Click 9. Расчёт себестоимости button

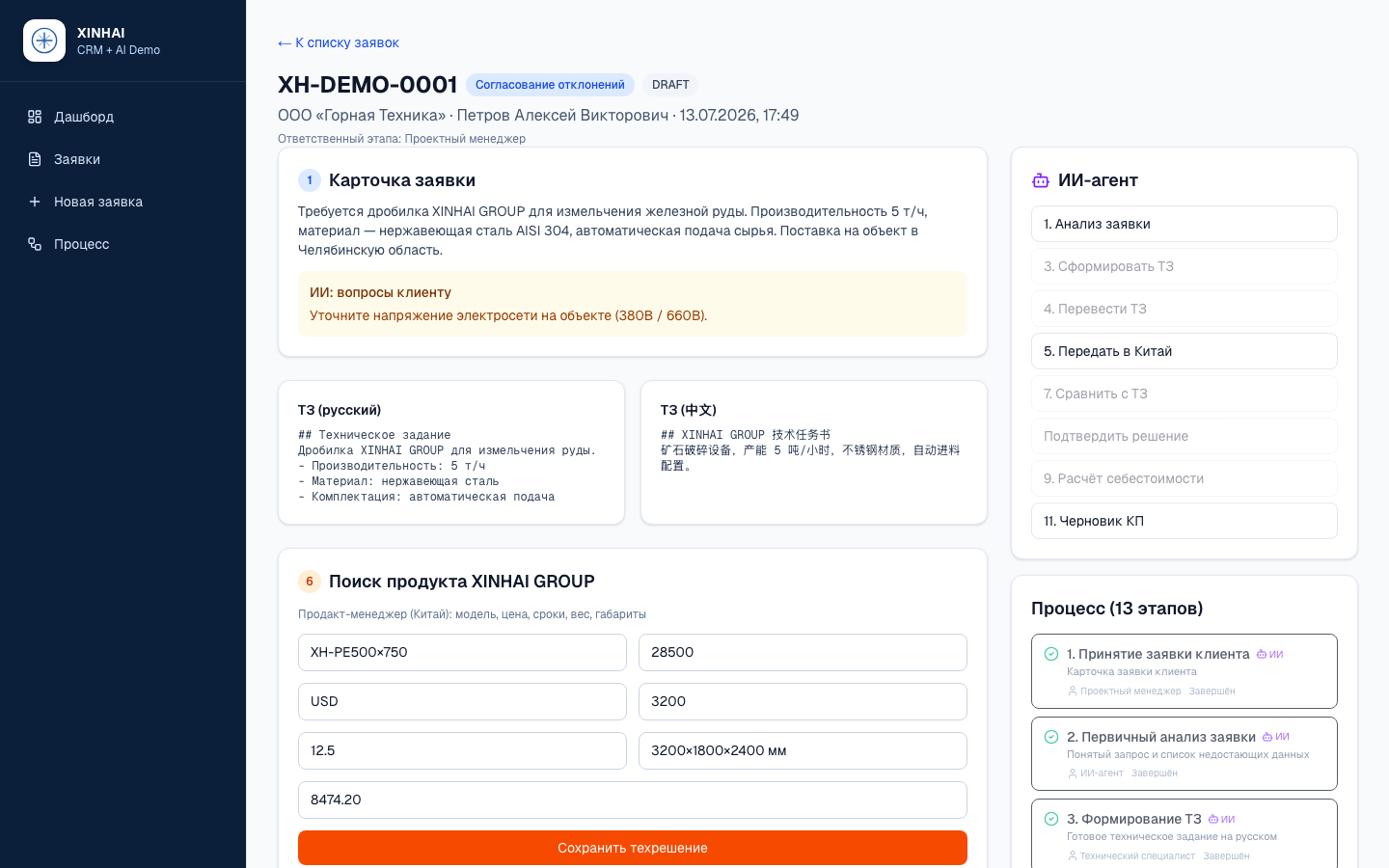(x=1184, y=478)
